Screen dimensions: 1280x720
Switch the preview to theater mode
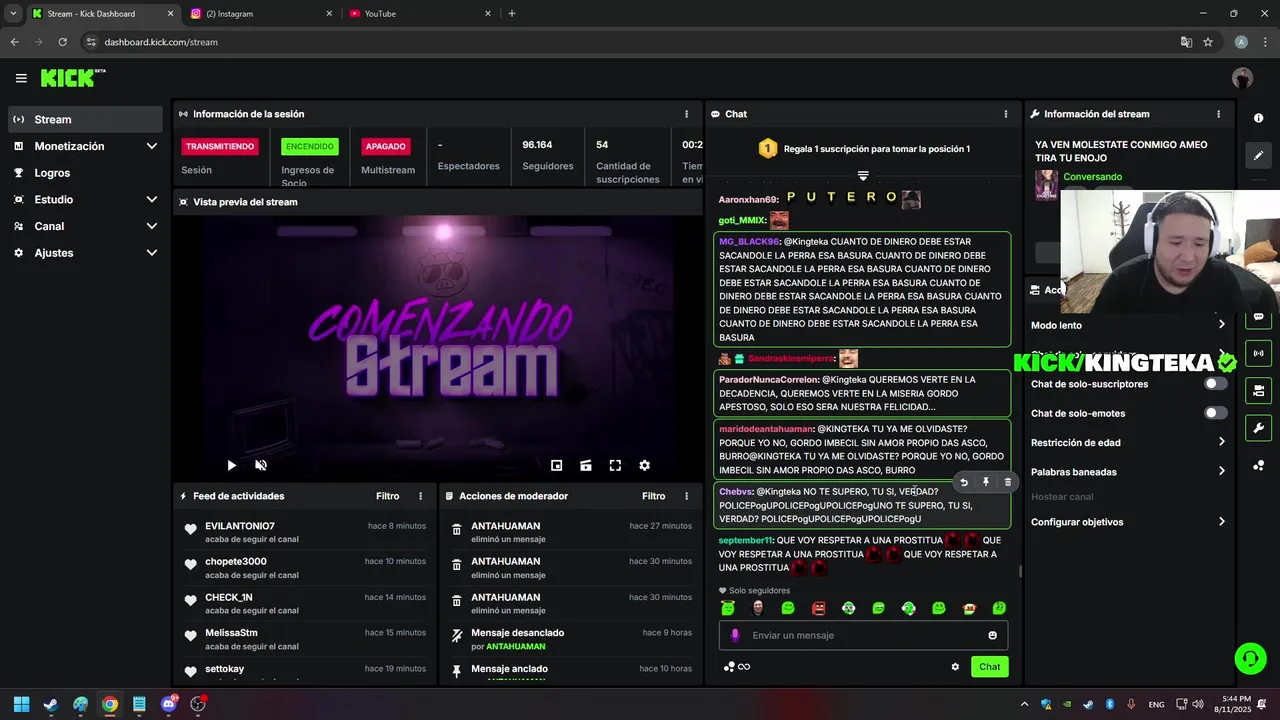coord(586,465)
